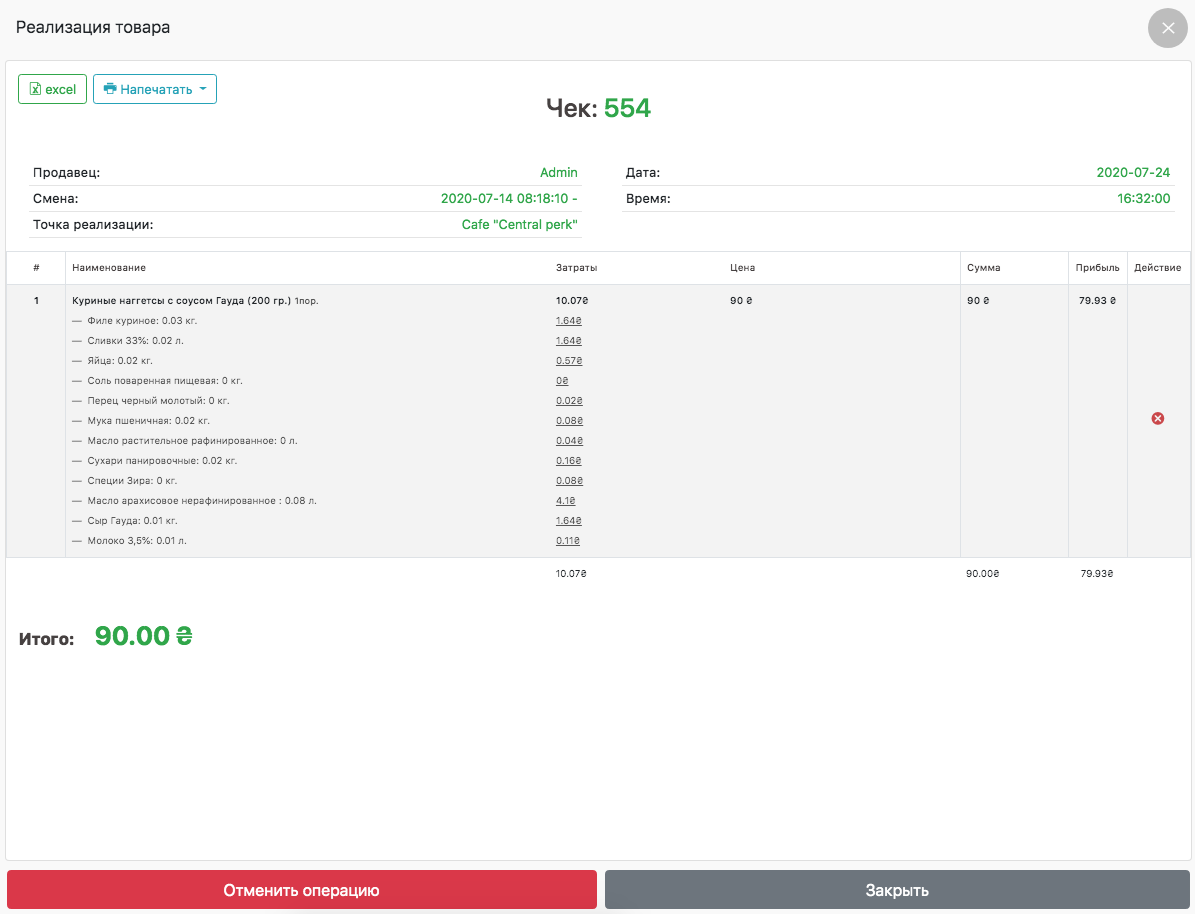The image size is (1195, 914).
Task: Open the cost link for Специи Зира
Action: click(x=569, y=481)
